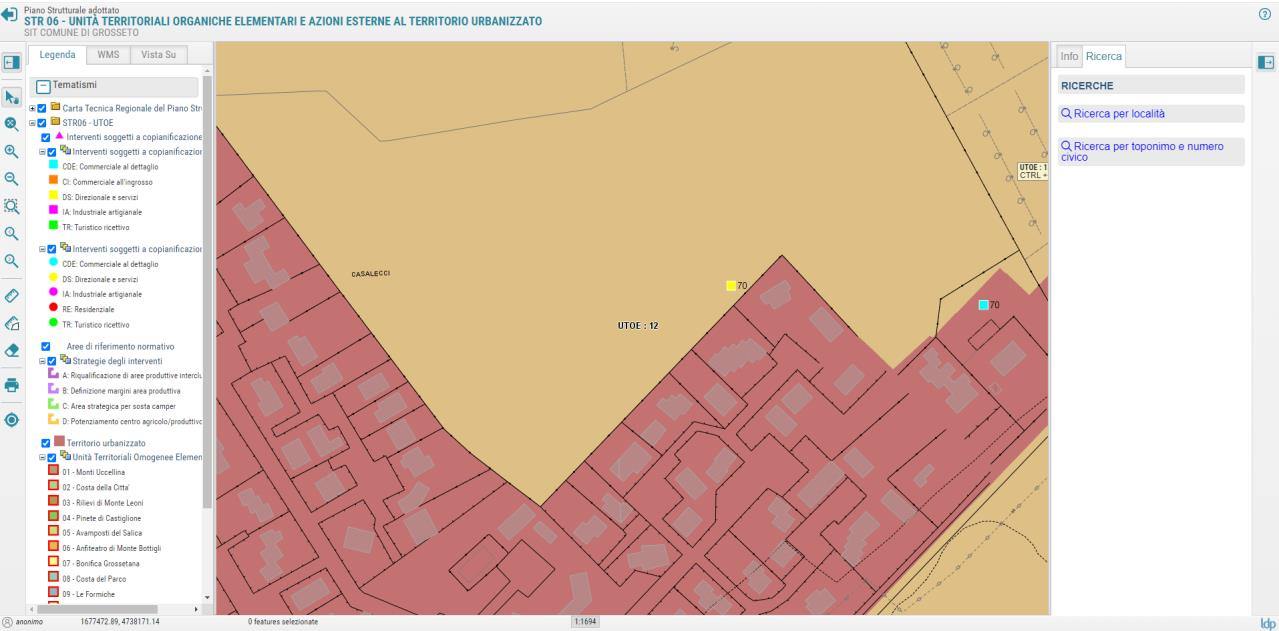The image size is (1279, 631).
Task: Select the zoom to box tool
Action: tap(12, 206)
